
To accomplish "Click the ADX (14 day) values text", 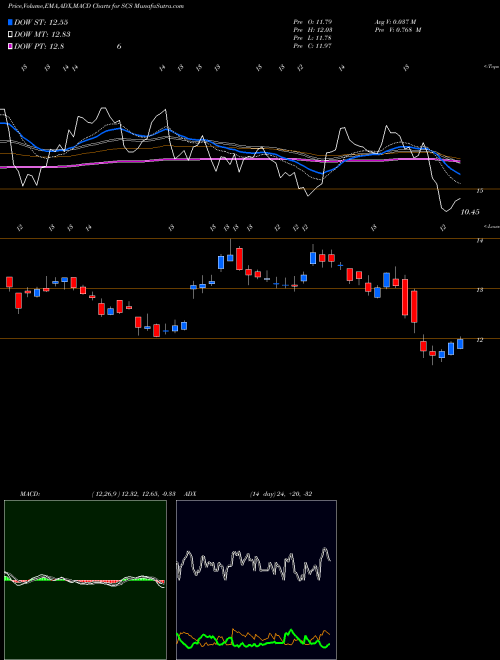I will 281,494.
